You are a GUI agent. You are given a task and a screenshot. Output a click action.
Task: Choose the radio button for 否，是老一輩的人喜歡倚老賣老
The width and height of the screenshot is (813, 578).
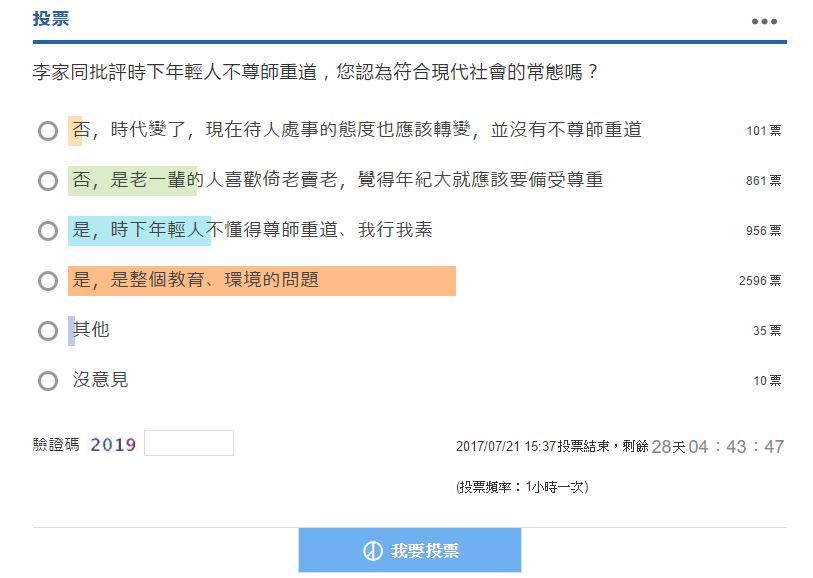48,181
